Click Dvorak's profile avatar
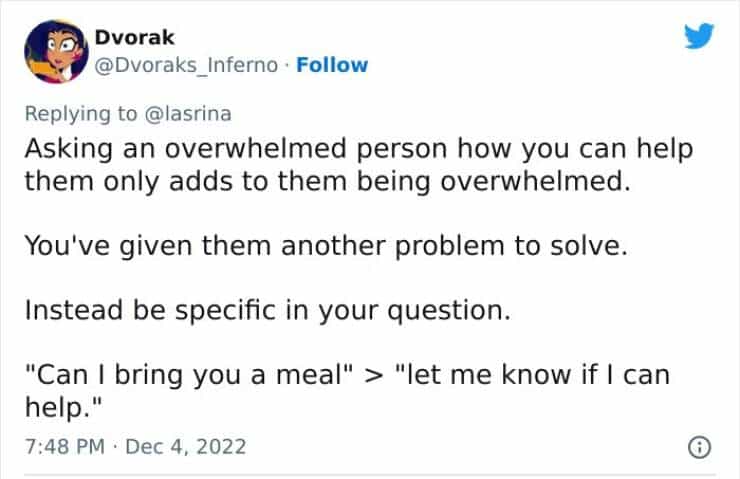Screen dimensions: 740x479 point(59,52)
